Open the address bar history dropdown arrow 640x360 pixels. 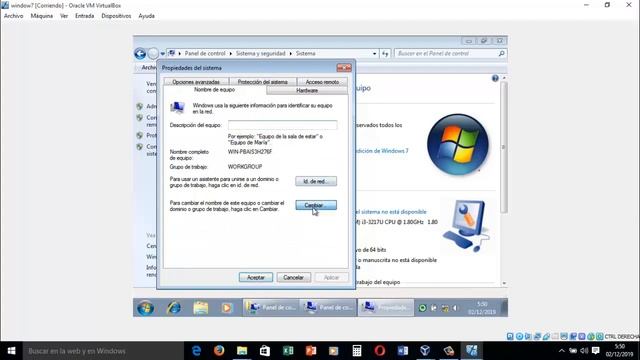[374, 53]
